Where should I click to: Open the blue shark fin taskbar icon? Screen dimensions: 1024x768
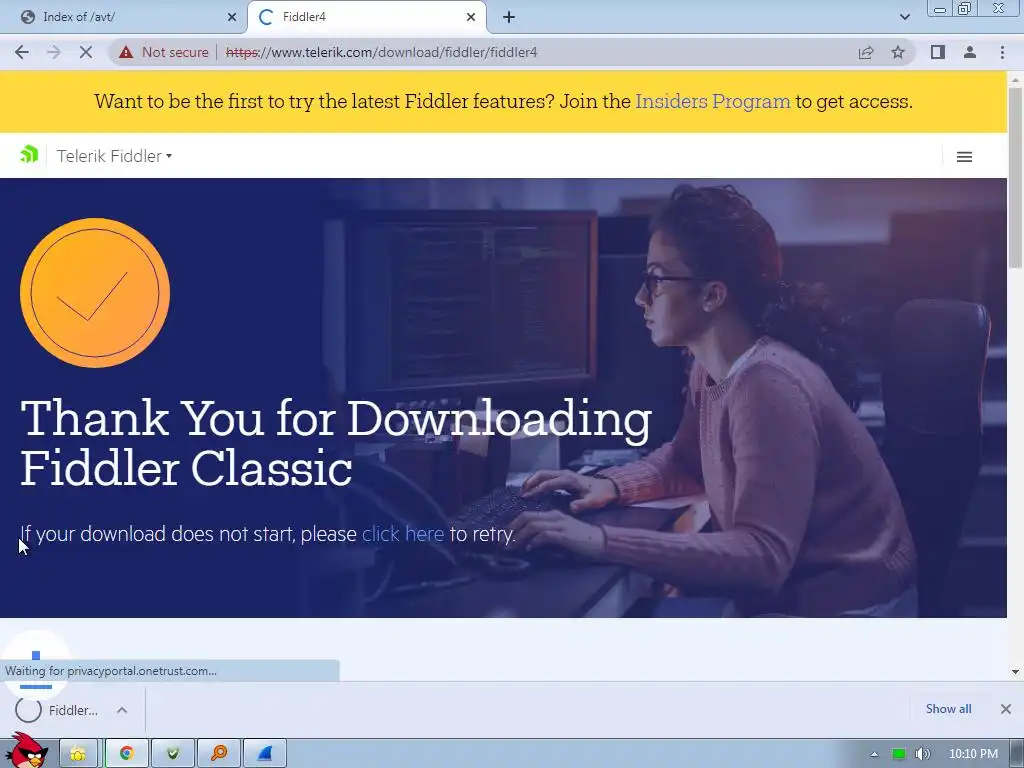[264, 754]
